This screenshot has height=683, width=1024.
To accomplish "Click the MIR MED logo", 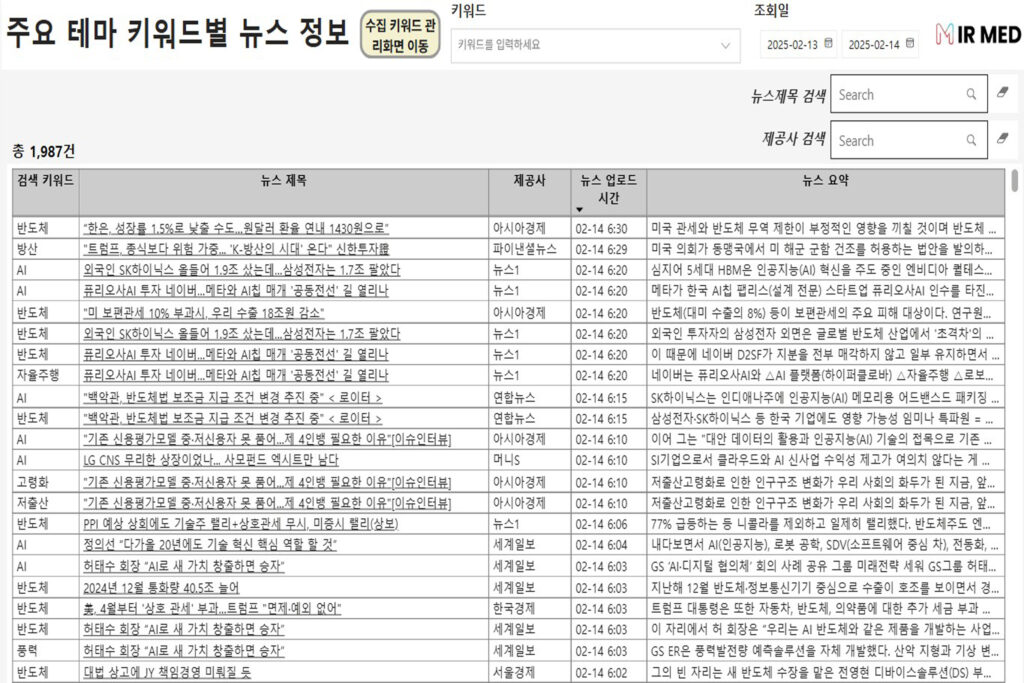I will pyautogui.click(x=978, y=34).
